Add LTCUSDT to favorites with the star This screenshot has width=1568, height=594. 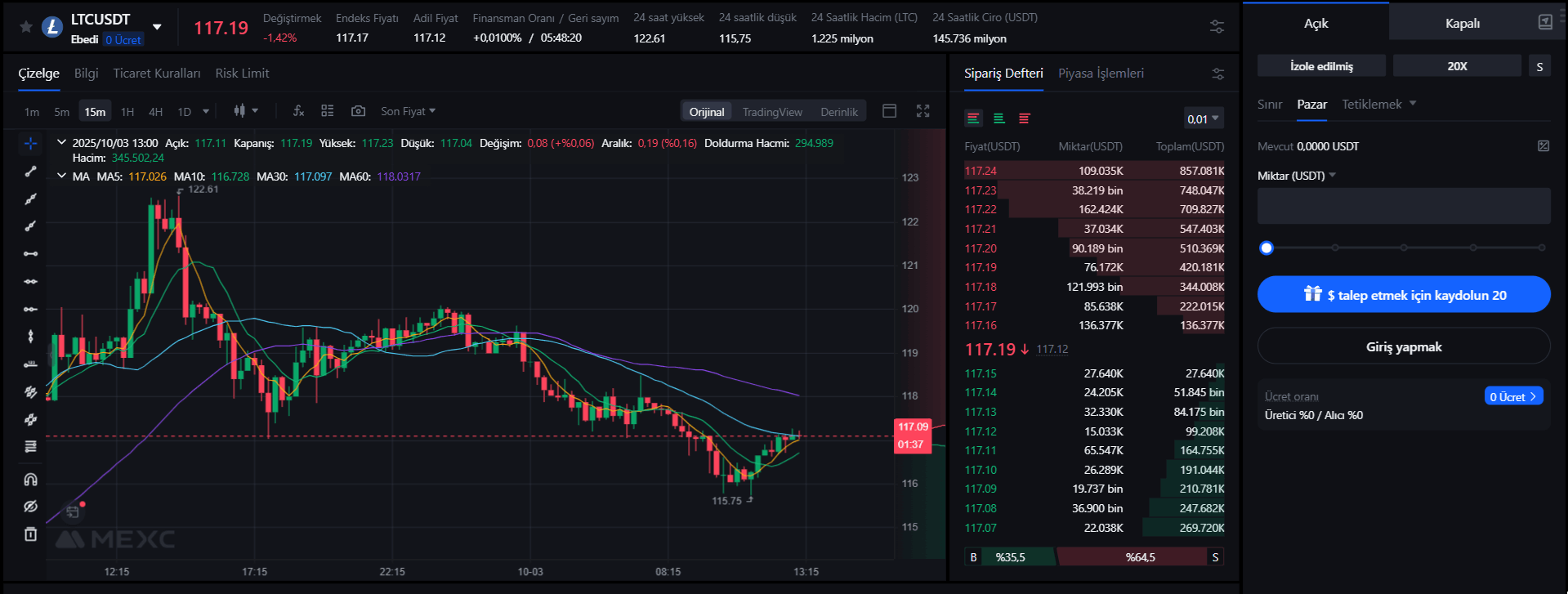point(26,28)
